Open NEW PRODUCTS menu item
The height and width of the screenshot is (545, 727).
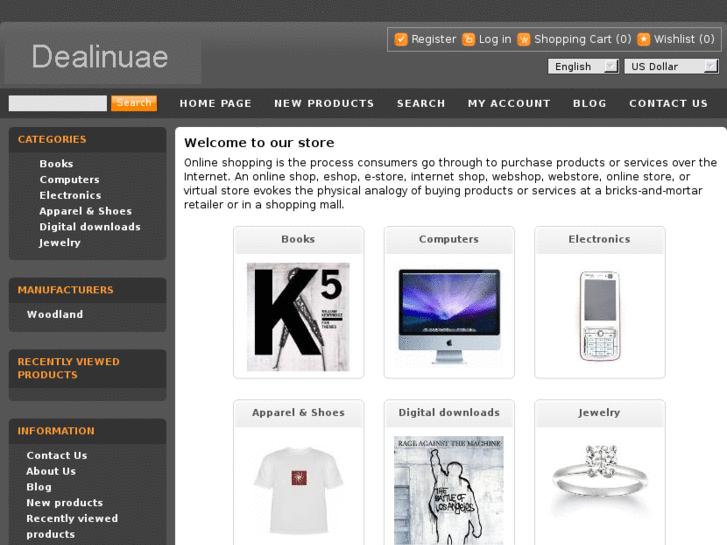tap(324, 103)
